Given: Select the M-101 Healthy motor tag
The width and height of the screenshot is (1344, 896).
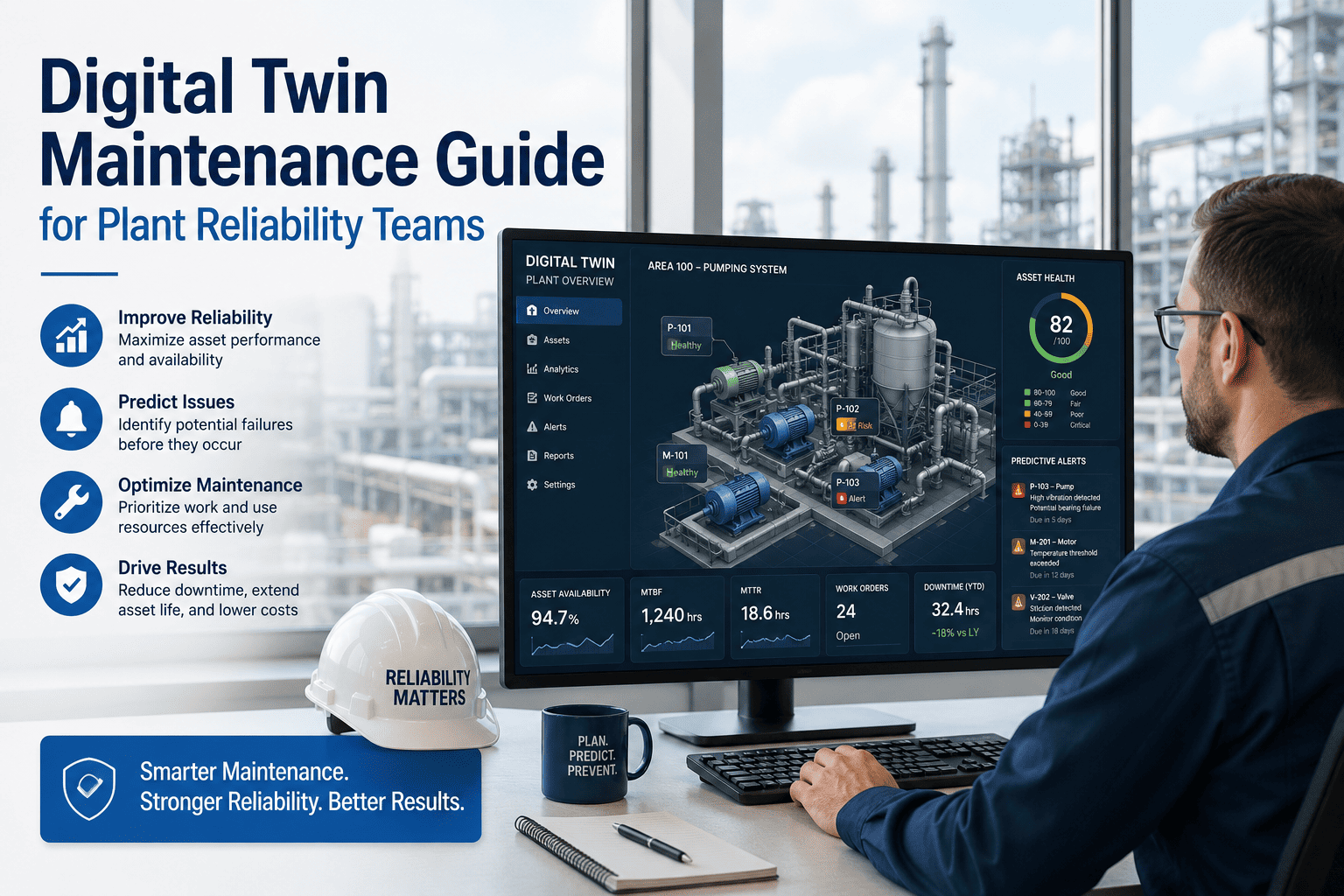Looking at the screenshot, I should (681, 464).
